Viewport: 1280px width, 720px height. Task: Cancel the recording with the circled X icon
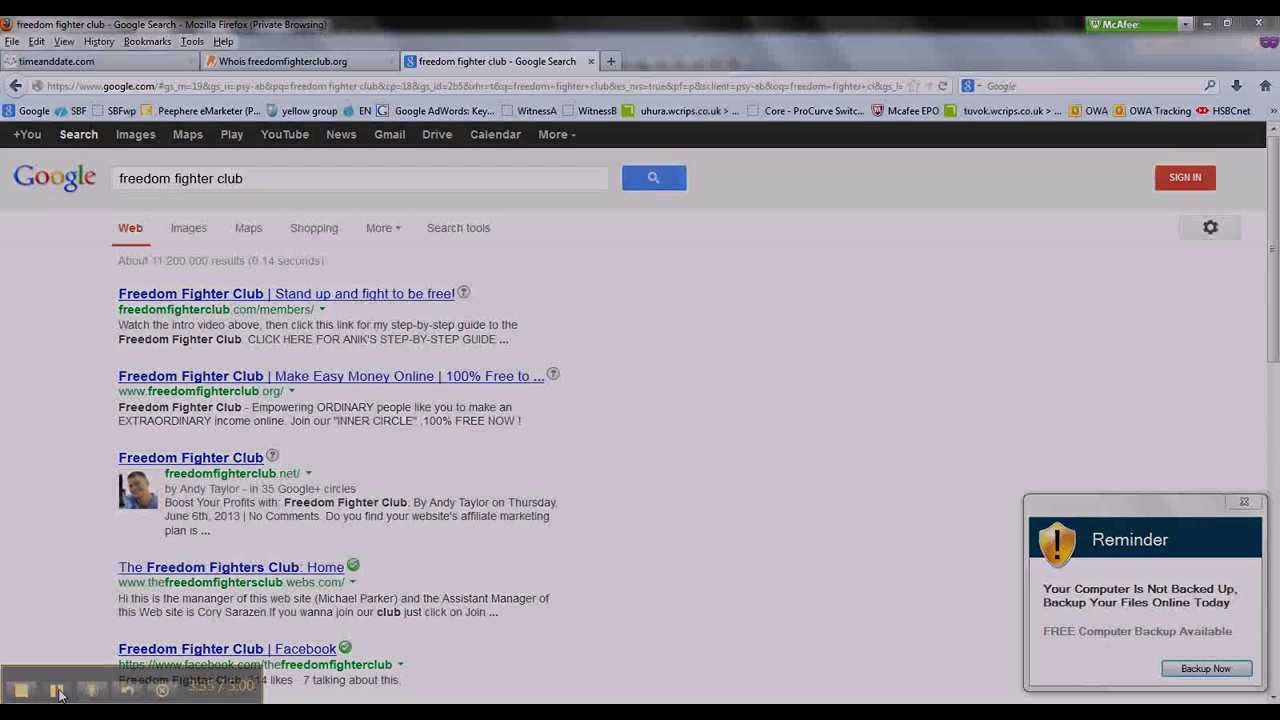[162, 690]
